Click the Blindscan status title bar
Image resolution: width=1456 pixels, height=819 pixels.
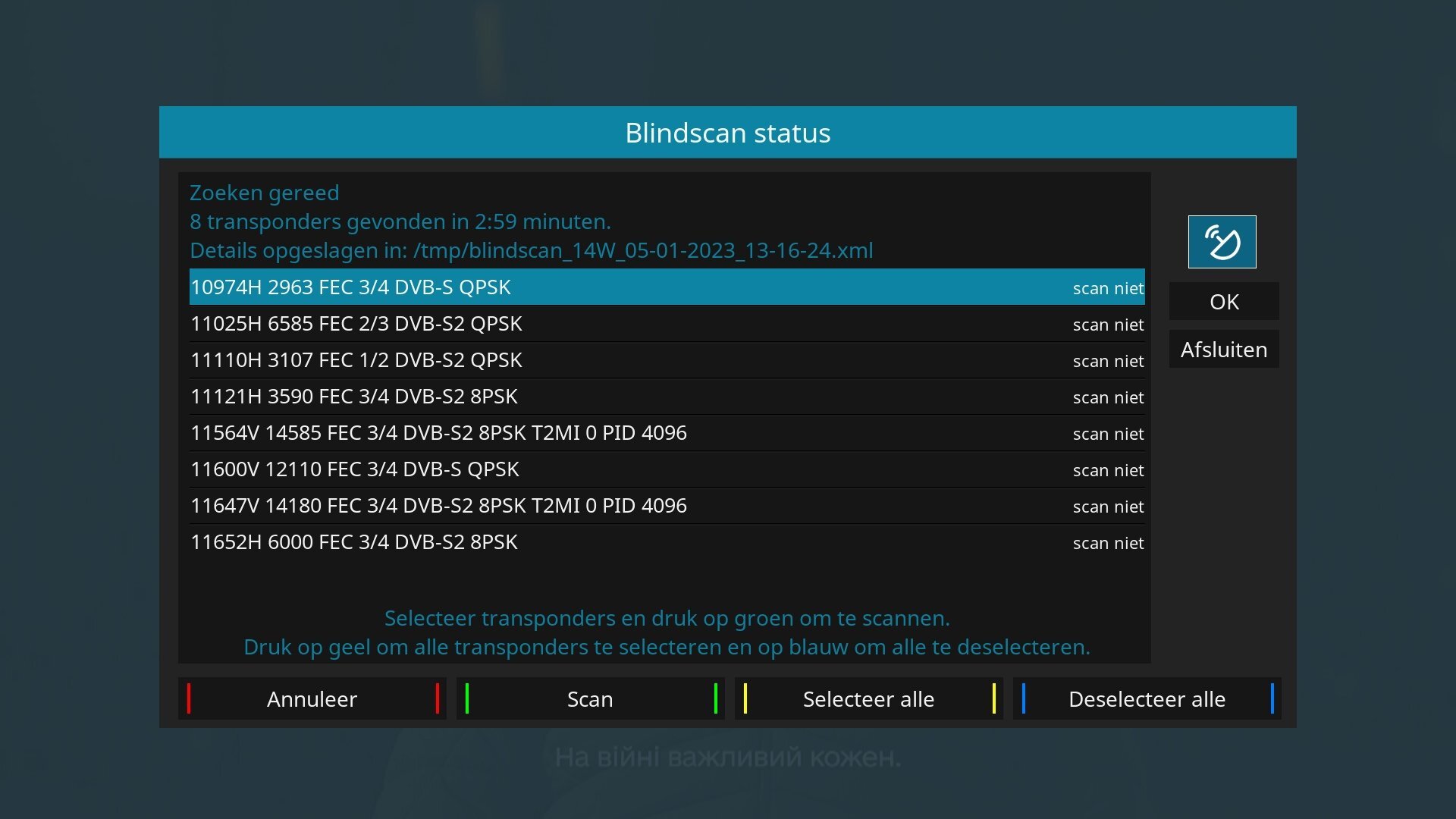[727, 133]
